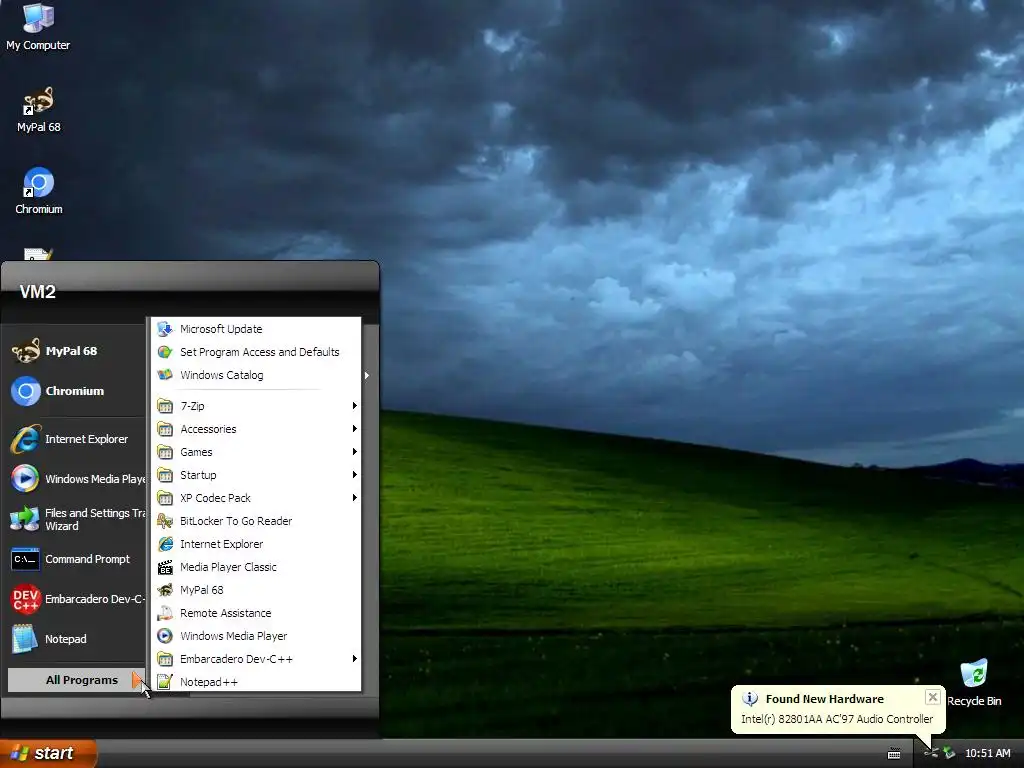Click Chromium icon in pinned Start menu
Image resolution: width=1024 pixels, height=768 pixels.
[25, 391]
